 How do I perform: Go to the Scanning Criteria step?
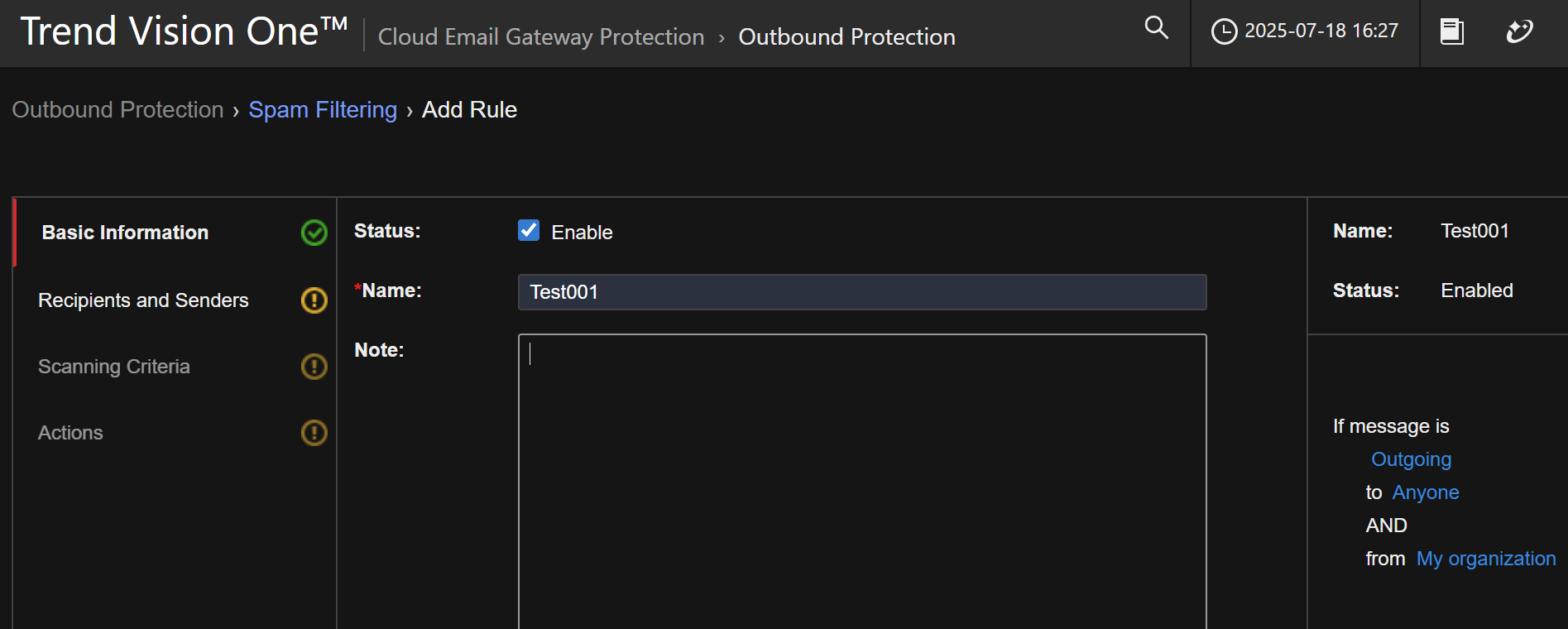click(114, 367)
